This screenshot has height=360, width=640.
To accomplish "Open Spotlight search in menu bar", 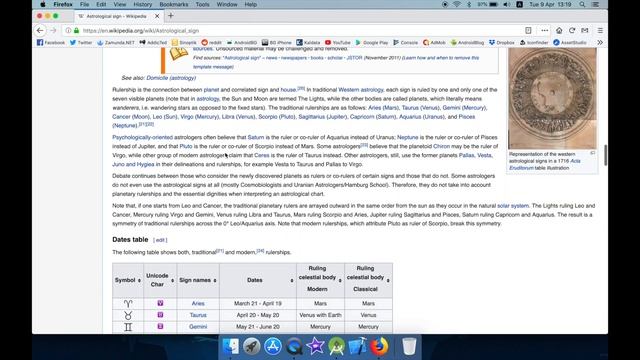I will pos(582,4).
